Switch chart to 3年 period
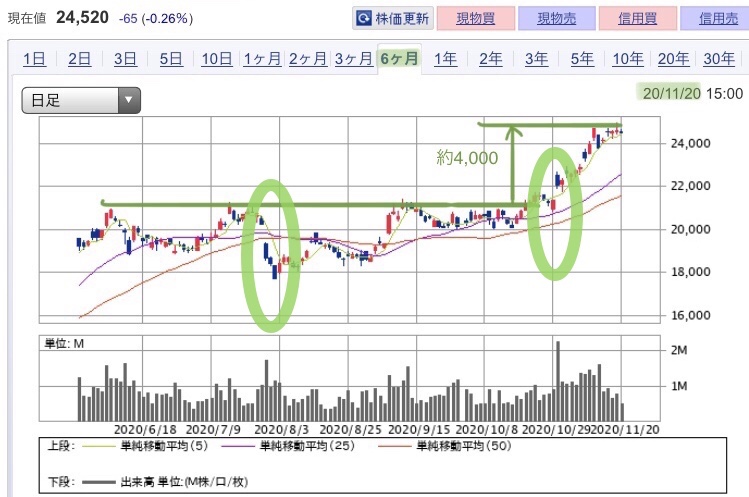The width and height of the screenshot is (749, 497). [x=536, y=59]
